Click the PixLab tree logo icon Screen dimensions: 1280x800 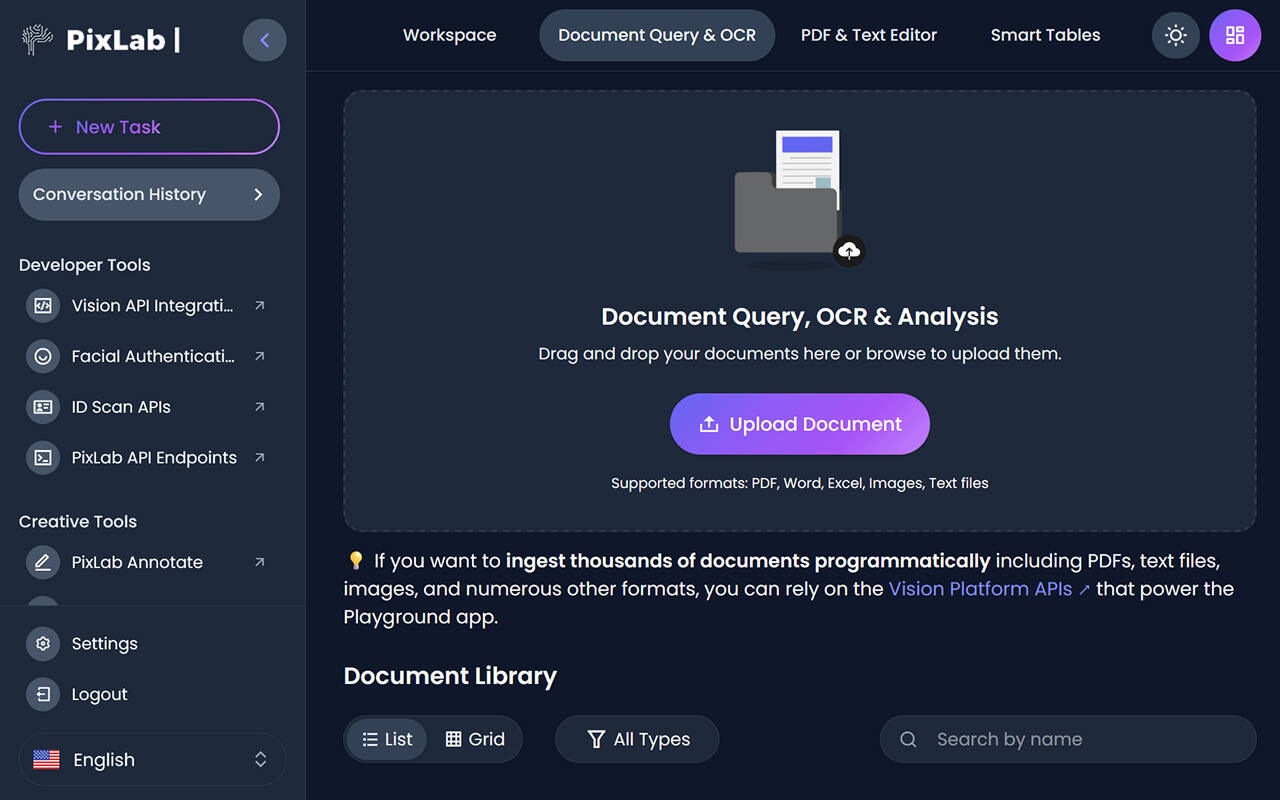(37, 40)
